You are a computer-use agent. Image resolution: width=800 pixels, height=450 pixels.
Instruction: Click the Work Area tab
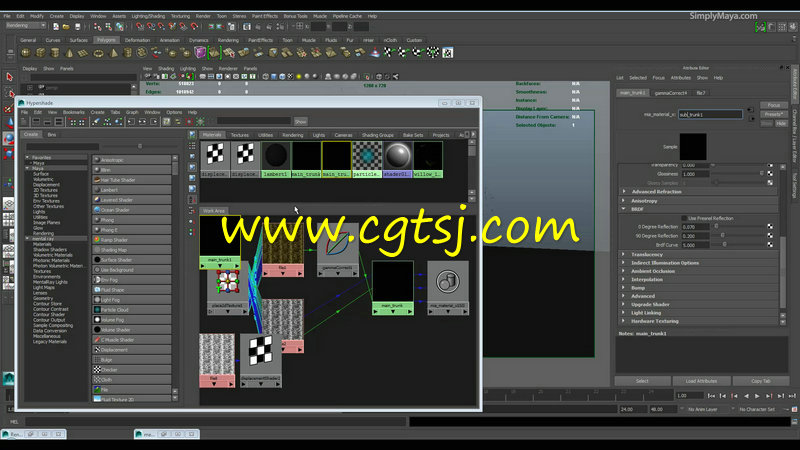coord(214,211)
